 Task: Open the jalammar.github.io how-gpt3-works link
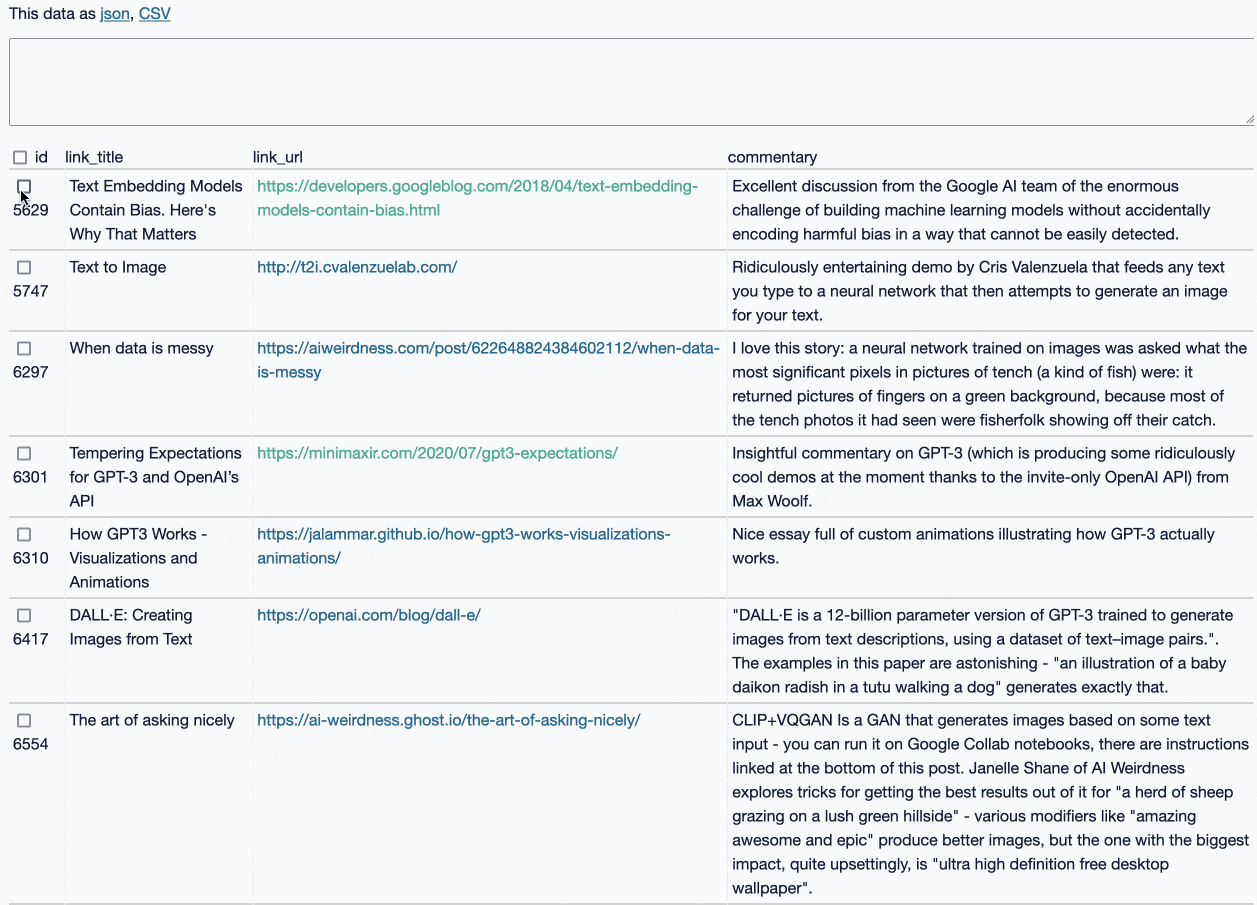click(463, 546)
